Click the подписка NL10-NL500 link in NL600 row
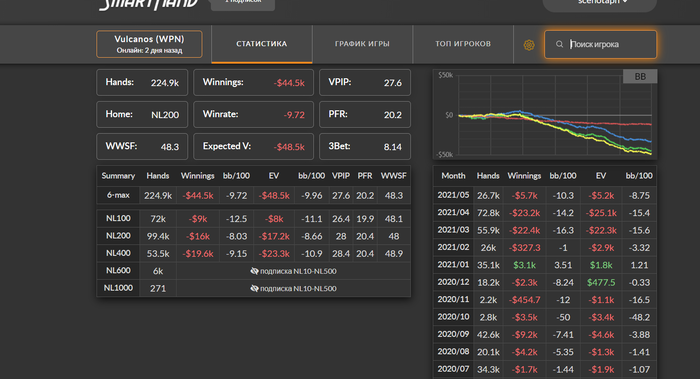The image size is (700, 379). click(x=298, y=271)
